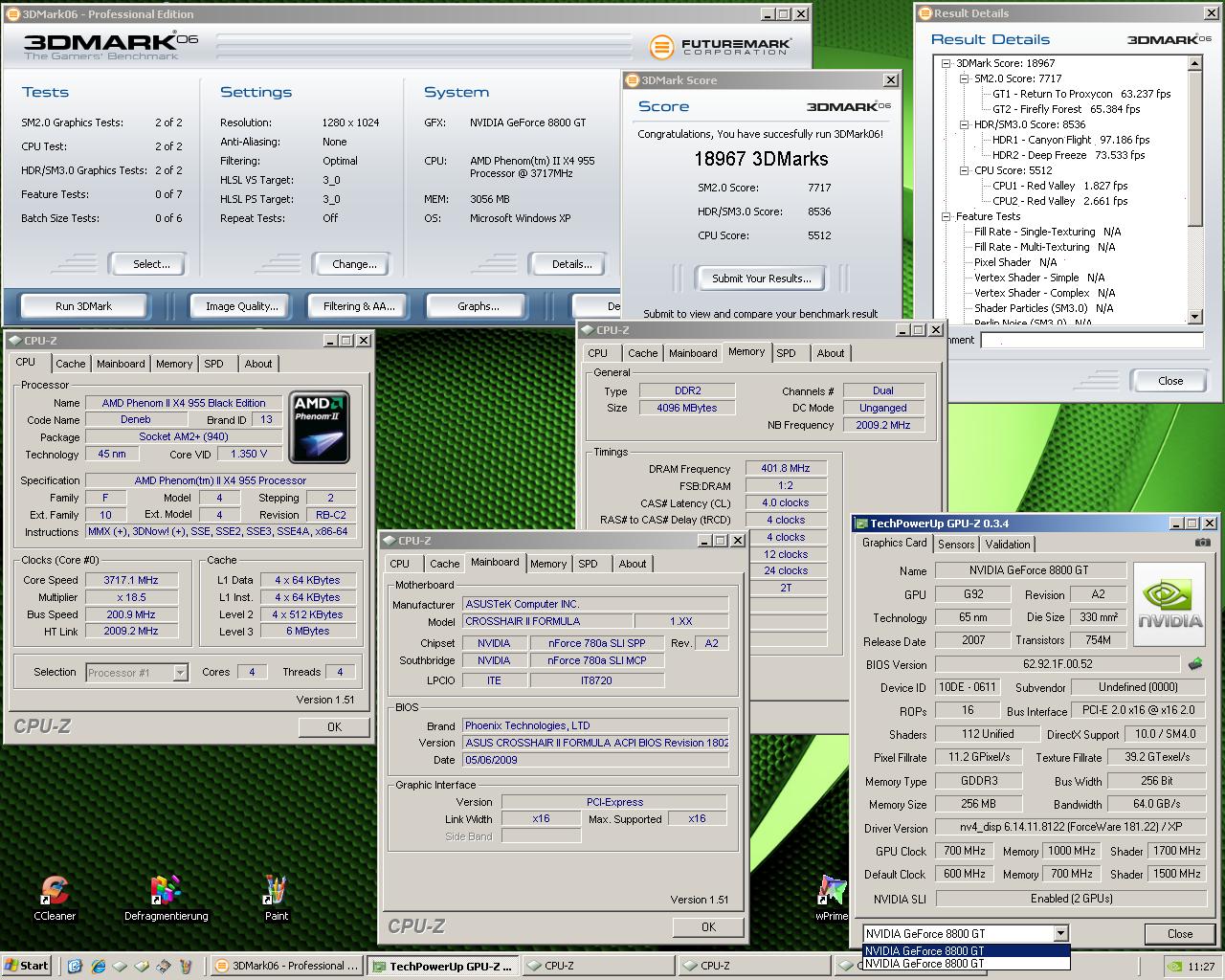Open the Graphs button
The width and height of the screenshot is (1225, 980).
coord(478,306)
